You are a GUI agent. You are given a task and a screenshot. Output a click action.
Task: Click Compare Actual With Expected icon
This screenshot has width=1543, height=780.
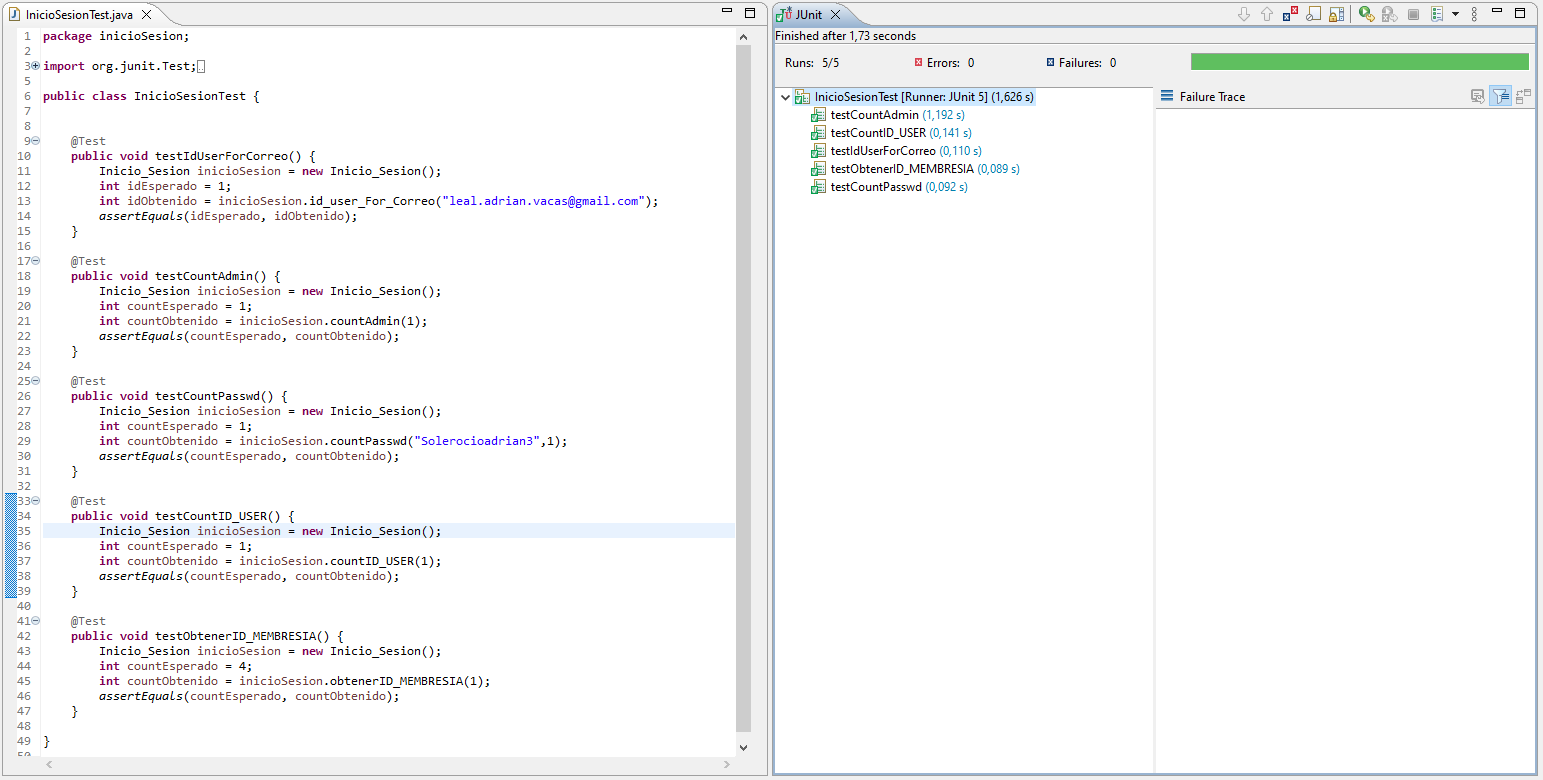(x=1524, y=97)
